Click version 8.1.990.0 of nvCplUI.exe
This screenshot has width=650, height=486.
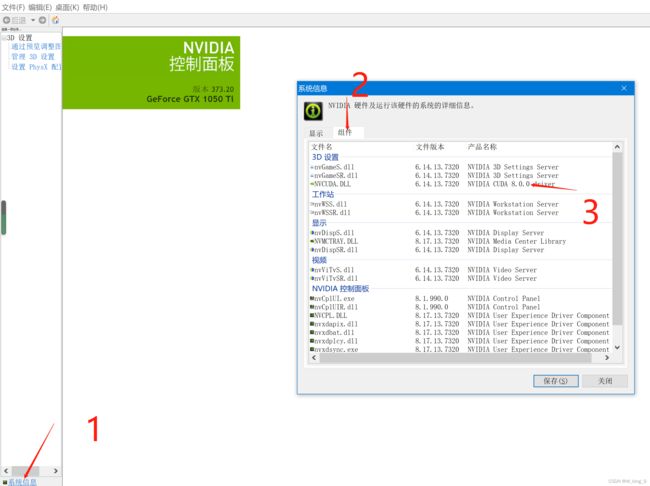[x=432, y=299]
